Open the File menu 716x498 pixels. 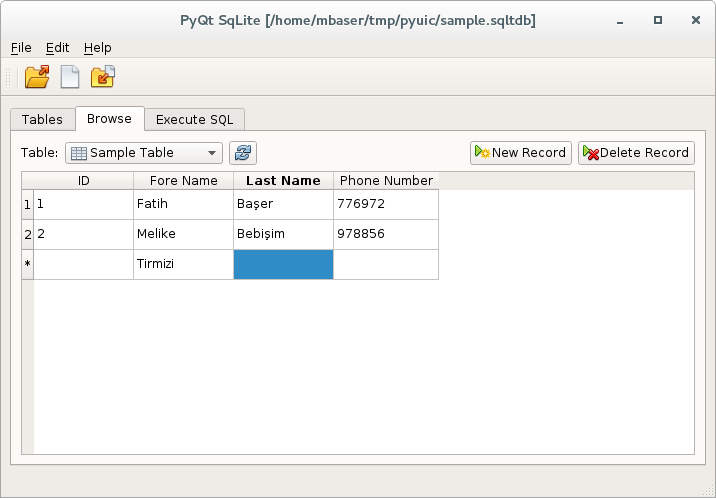[x=21, y=47]
